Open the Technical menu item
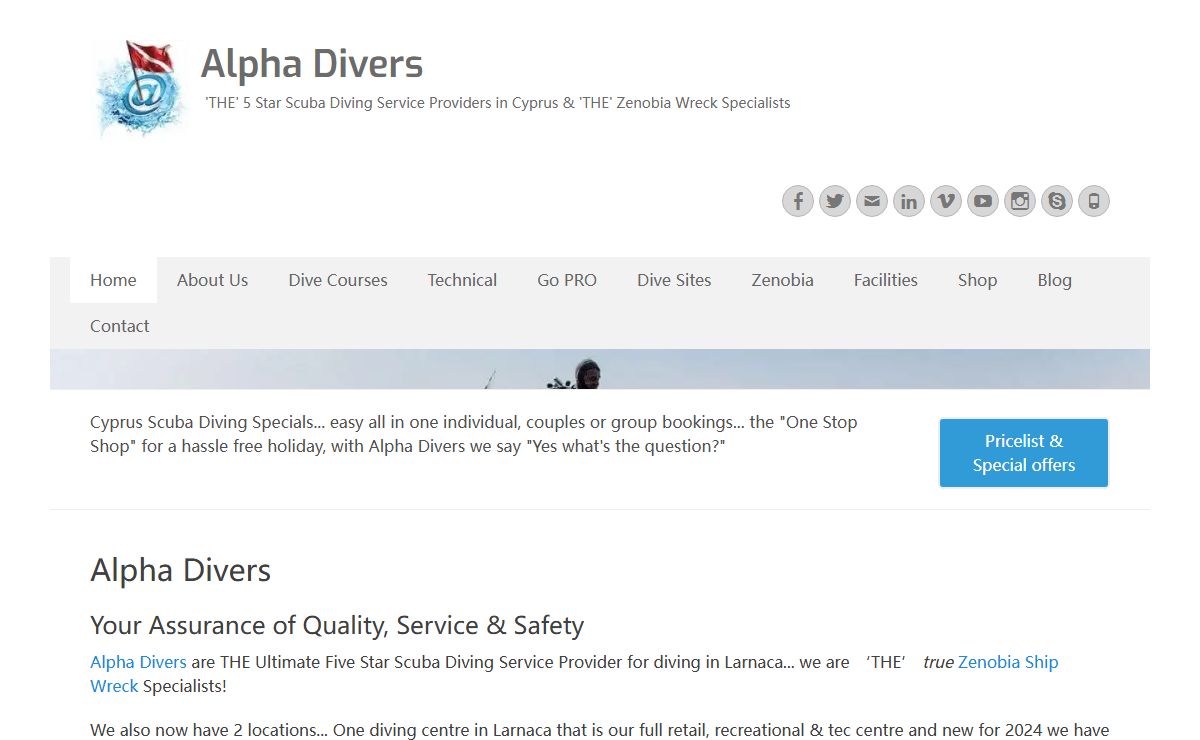 [x=462, y=280]
